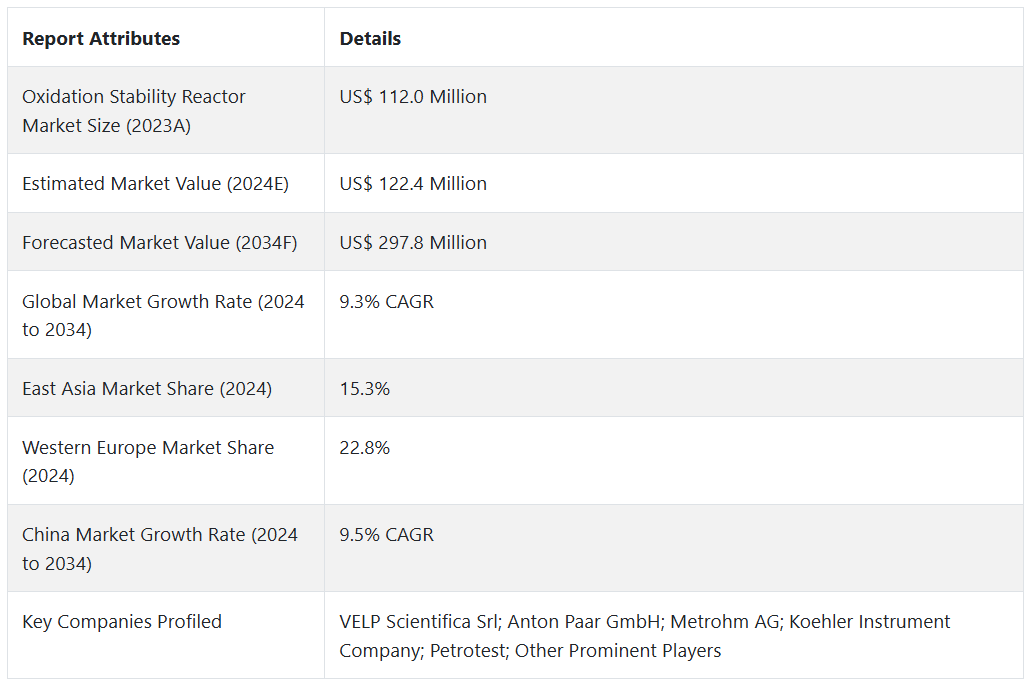Select Forecasted Market Value (2034F) cell
1033x691 pixels.
[159, 243]
